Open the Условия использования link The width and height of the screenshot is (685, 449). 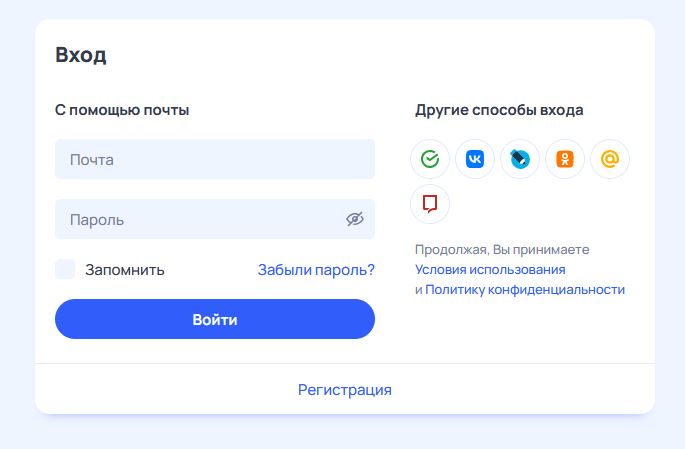pos(490,269)
